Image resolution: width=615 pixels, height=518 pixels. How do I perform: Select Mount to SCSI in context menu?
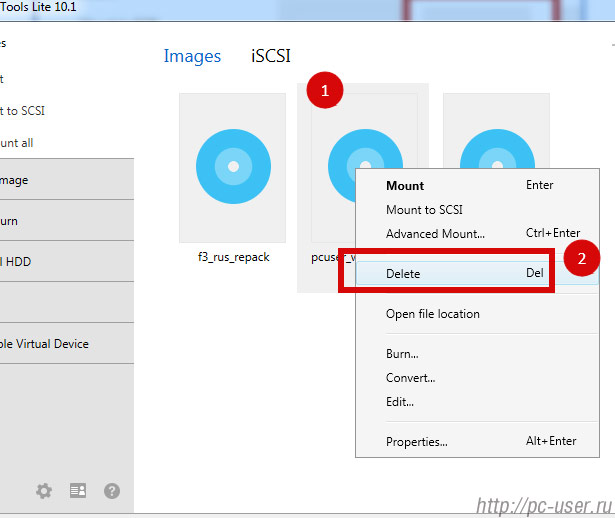point(424,210)
